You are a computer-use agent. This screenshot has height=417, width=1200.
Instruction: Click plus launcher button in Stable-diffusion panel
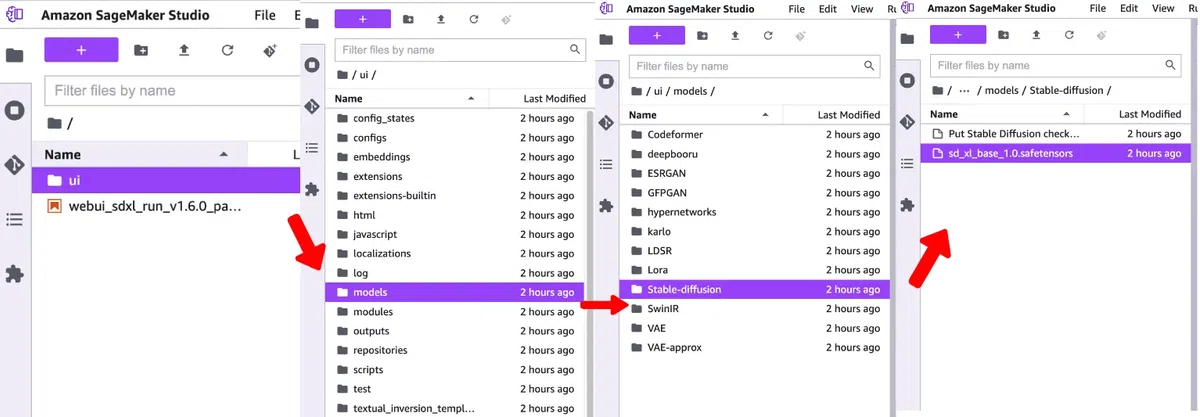coord(958,35)
